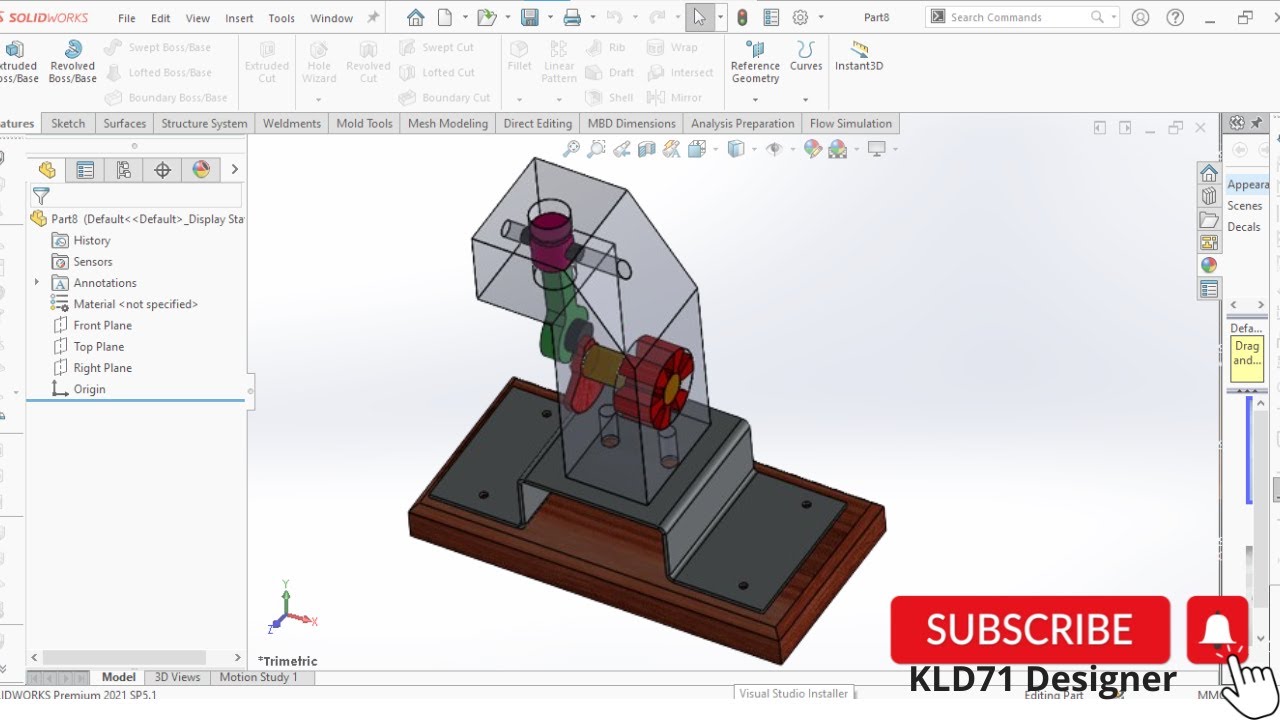Select the Revolved Boss/Base tool
Image resolution: width=1280 pixels, height=720 pixels.
73,62
